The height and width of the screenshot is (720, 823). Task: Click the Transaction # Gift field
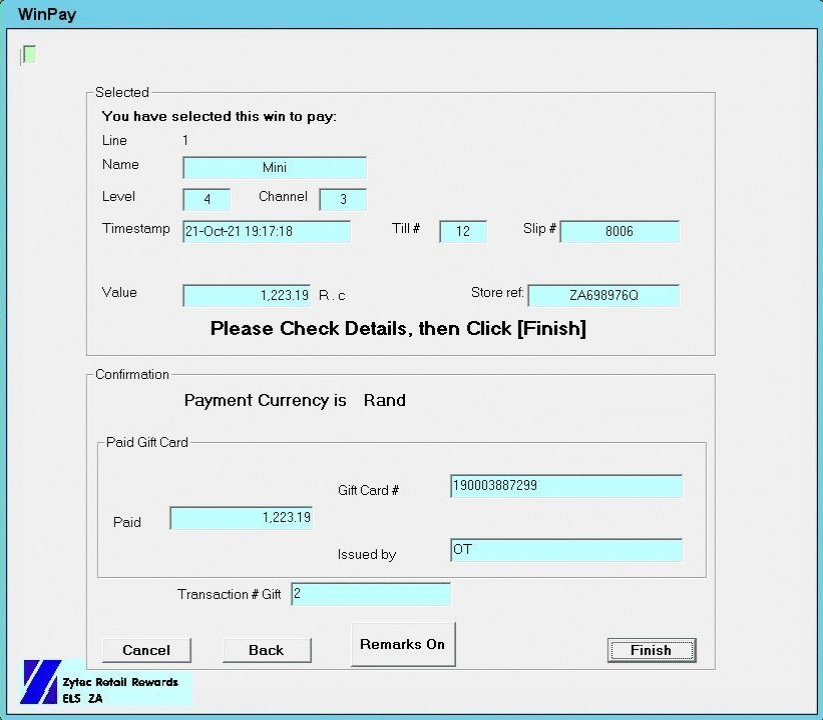[371, 594]
